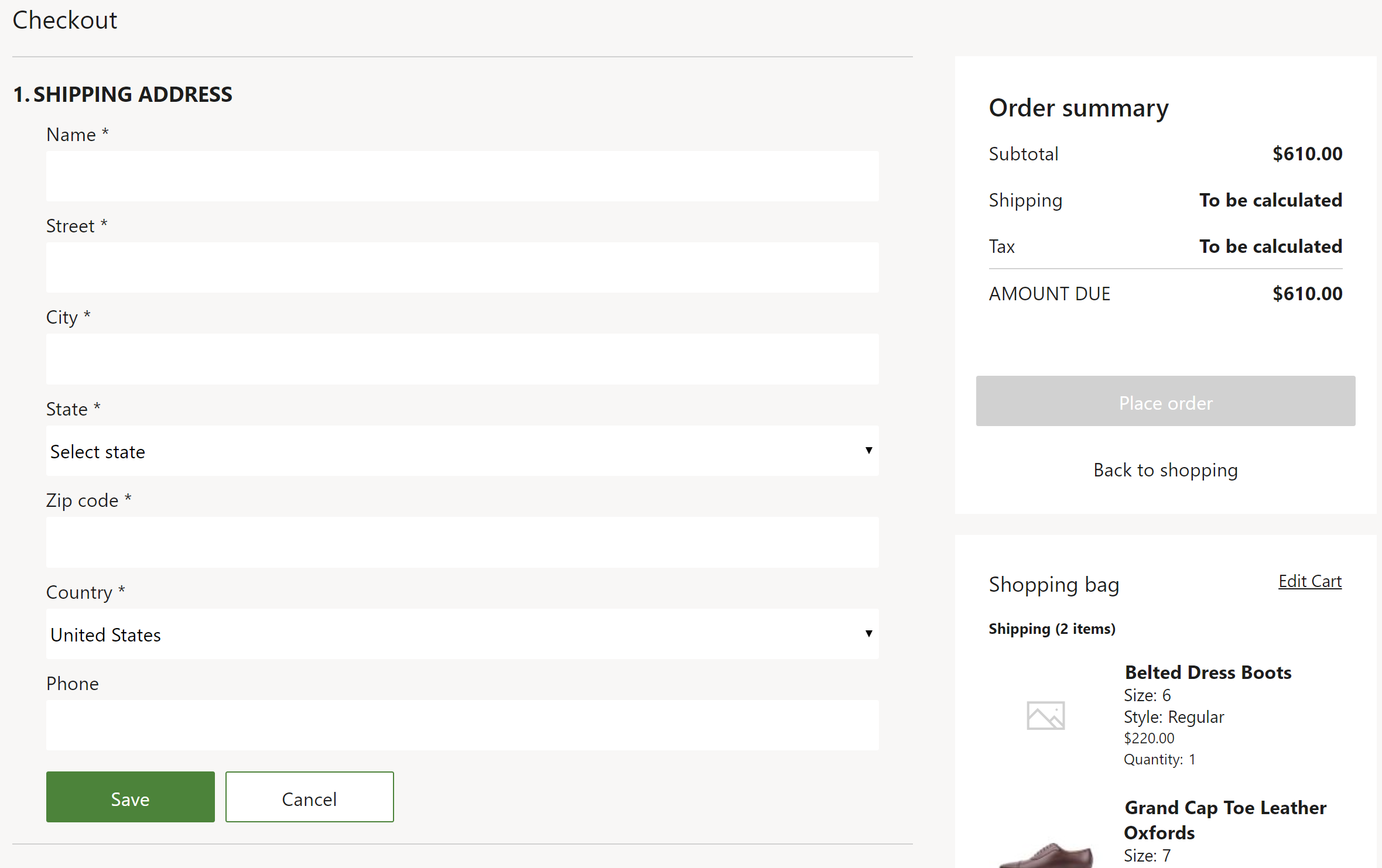
Task: Click the Shipping (2 items) label
Action: pos(1052,628)
